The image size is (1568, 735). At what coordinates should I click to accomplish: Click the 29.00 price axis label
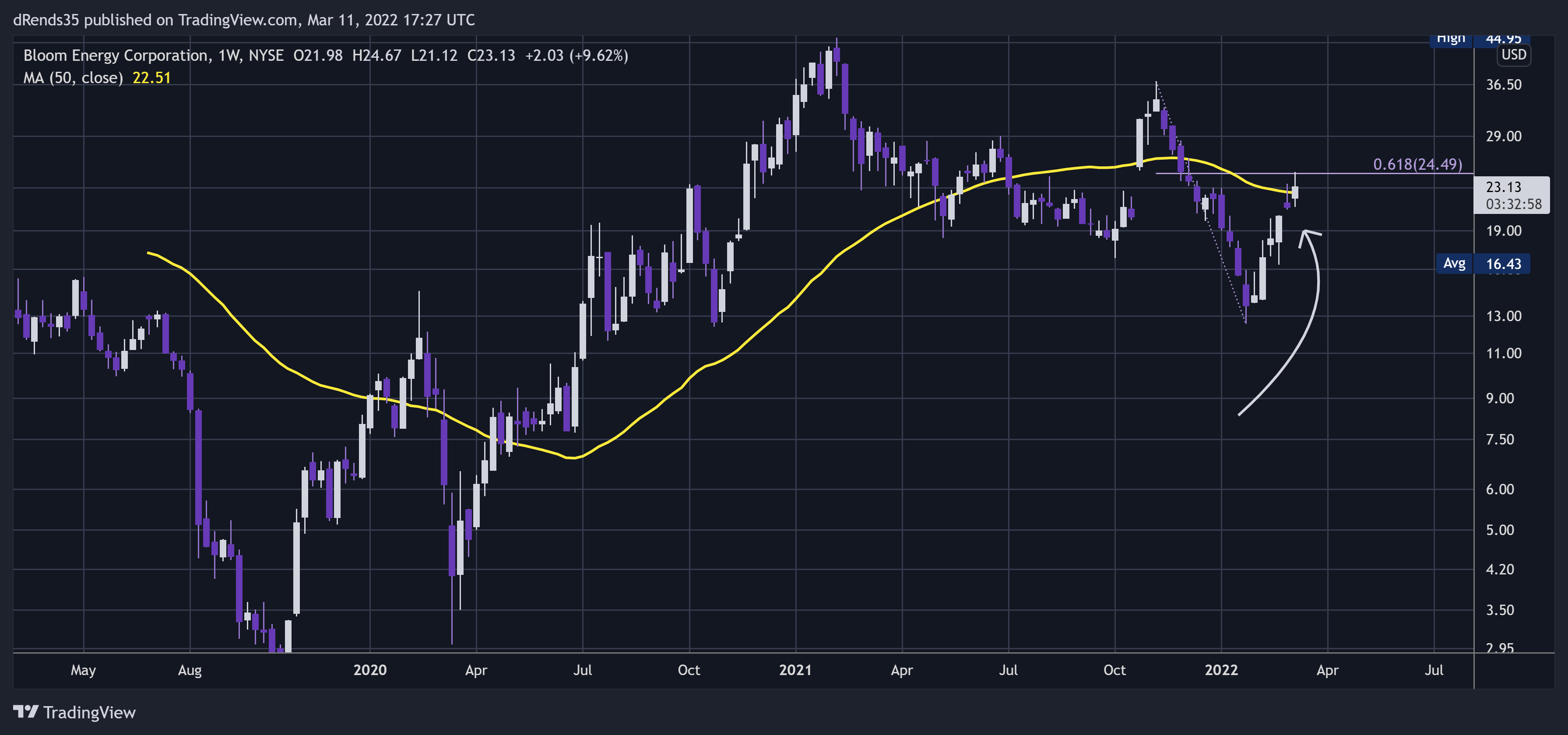(1504, 136)
